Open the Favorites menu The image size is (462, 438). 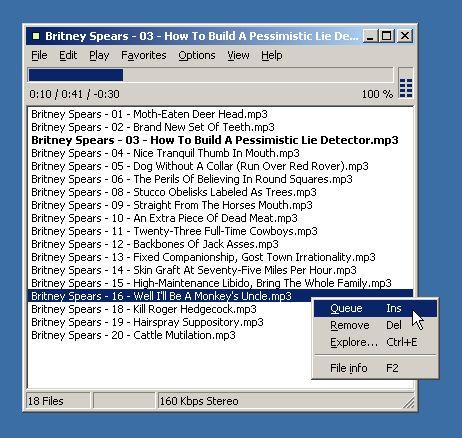tap(144, 55)
